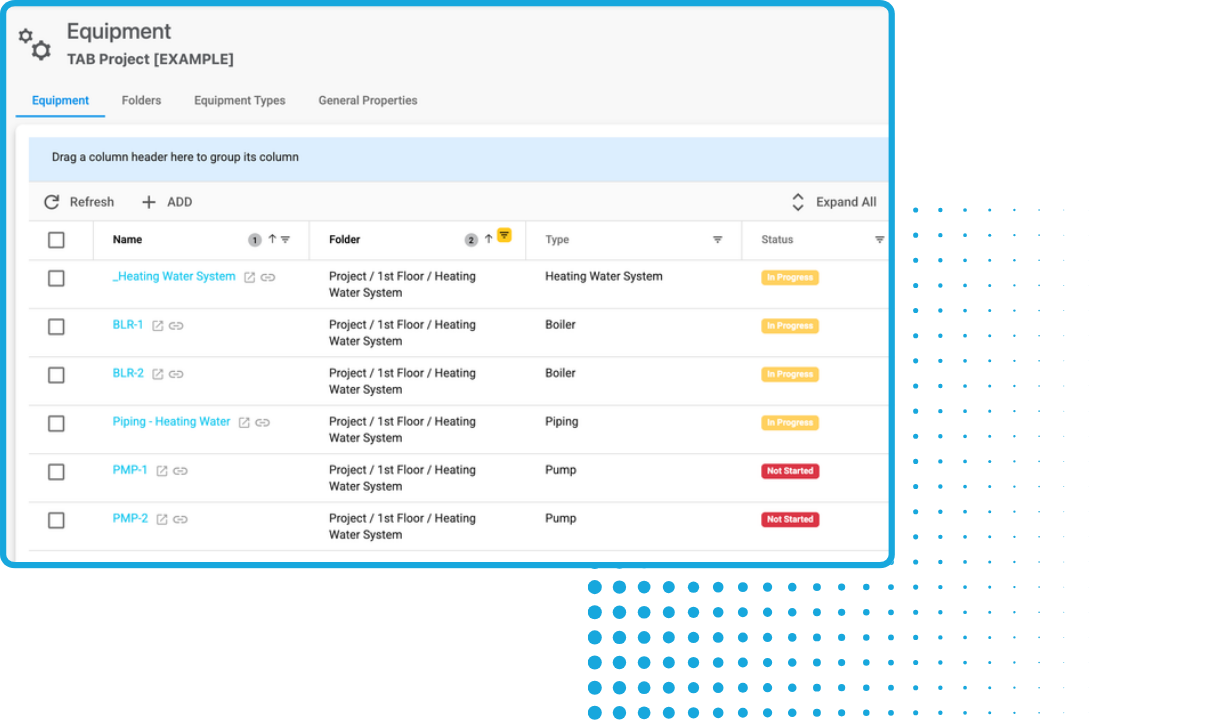Click the plus icon next to ADD
Image resolution: width=1205 pixels, height=720 pixels.
(149, 202)
